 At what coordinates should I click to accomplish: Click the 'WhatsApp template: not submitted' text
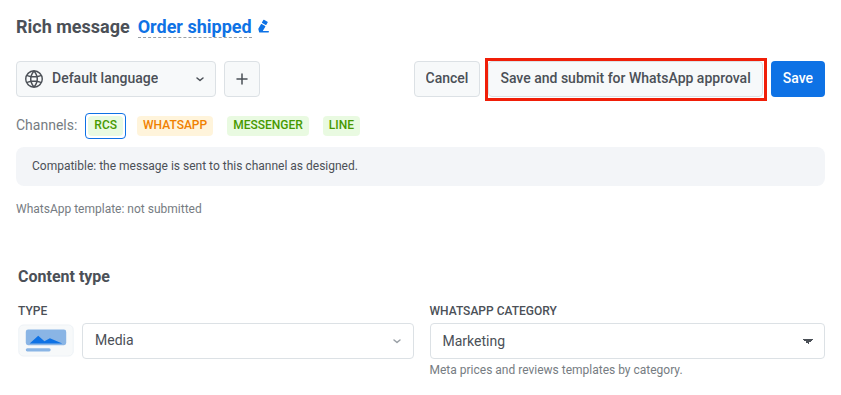[109, 209]
